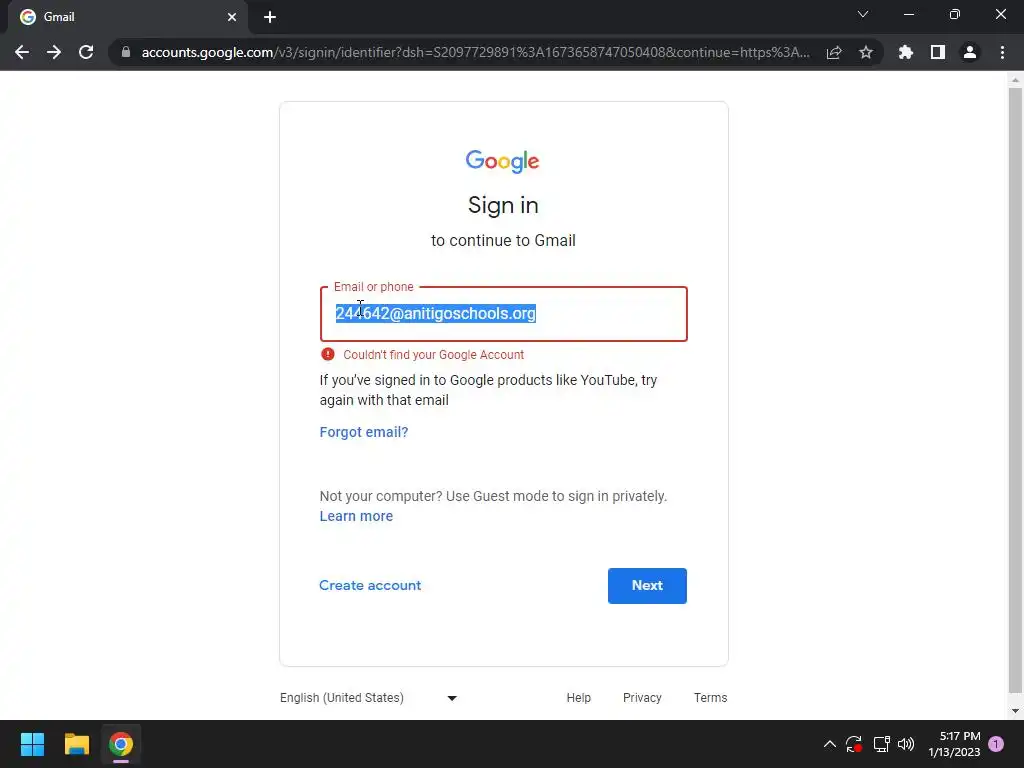Click the page vertical scrollbar

click(1015, 390)
